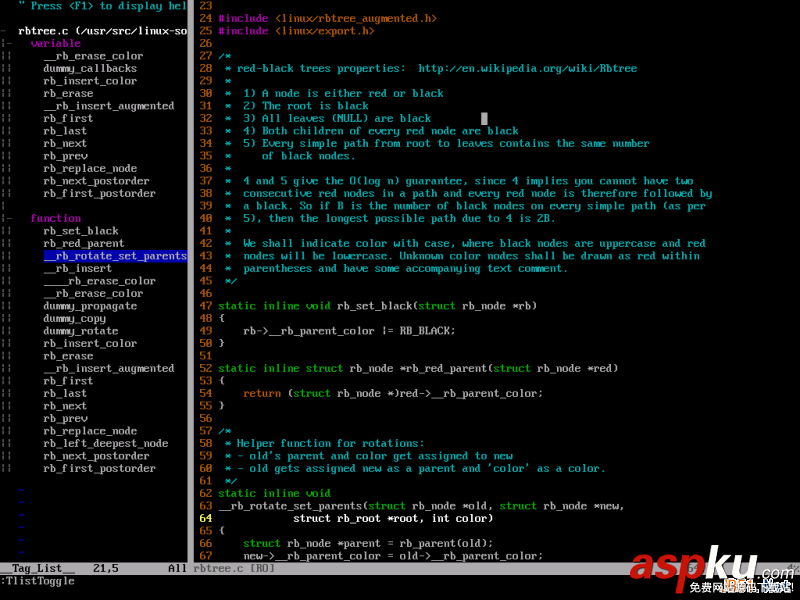Click '#include <linux/rbtree_augmented.h>' line
Screen dimensions: 800x600
328,19
